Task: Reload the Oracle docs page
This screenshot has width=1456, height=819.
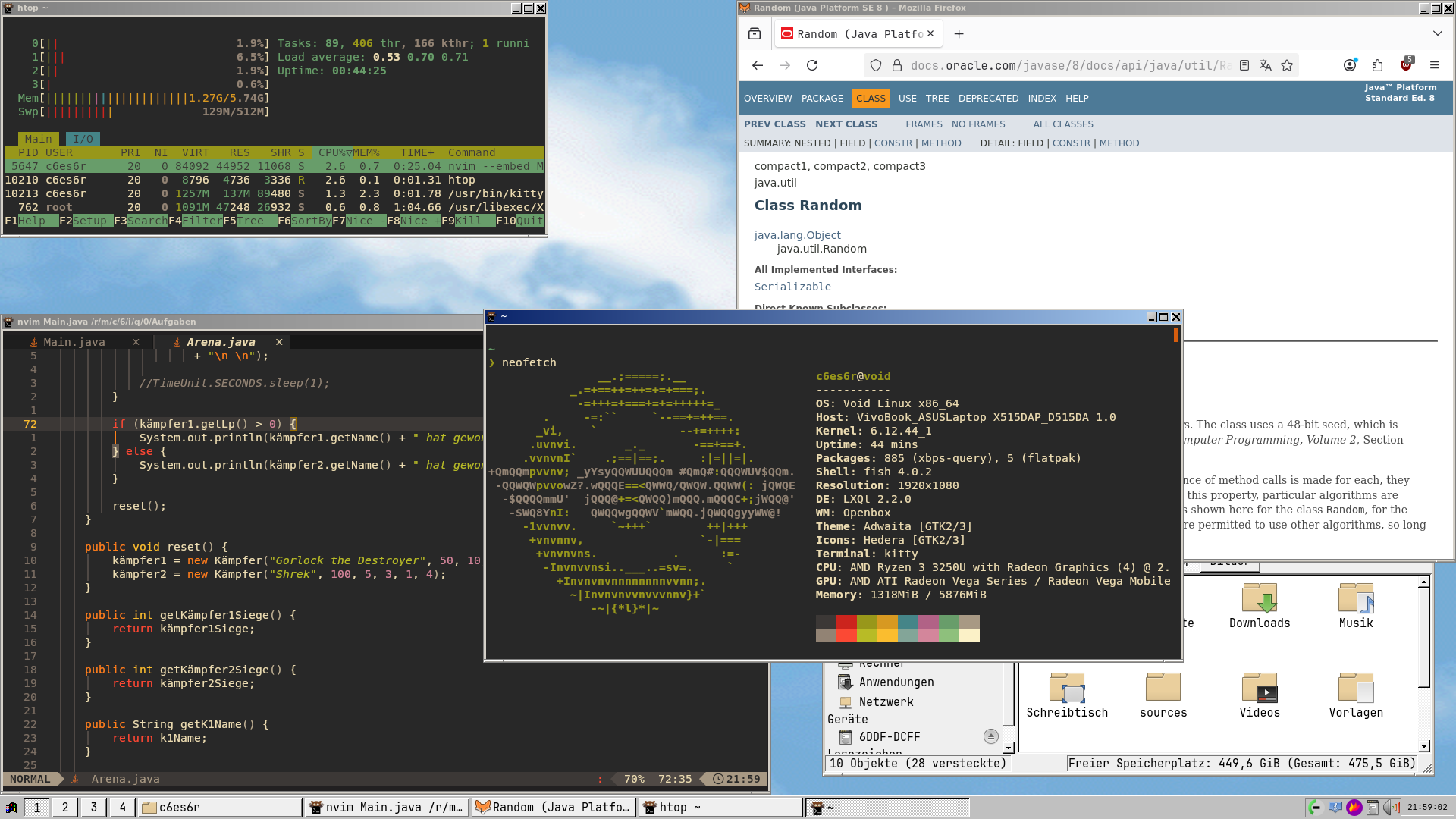Action: 812,66
